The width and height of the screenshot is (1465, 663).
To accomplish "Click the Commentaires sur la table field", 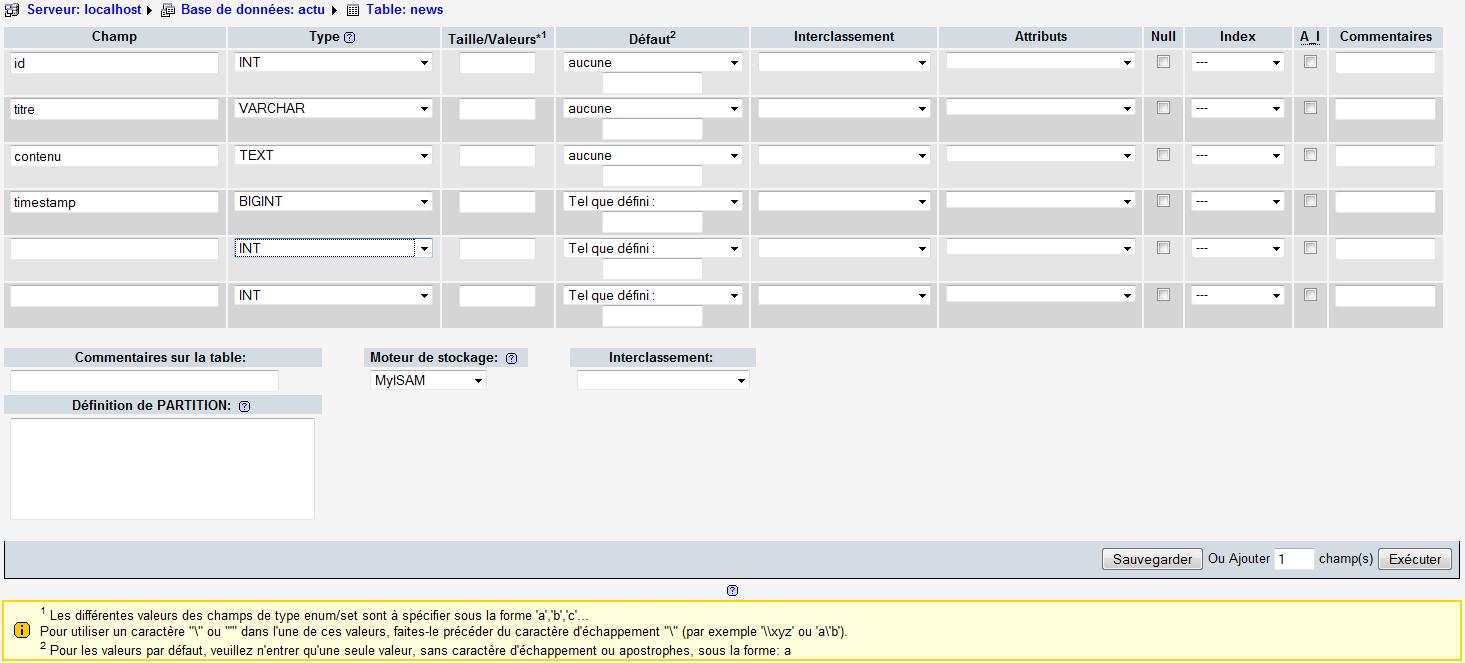I will [x=143, y=380].
